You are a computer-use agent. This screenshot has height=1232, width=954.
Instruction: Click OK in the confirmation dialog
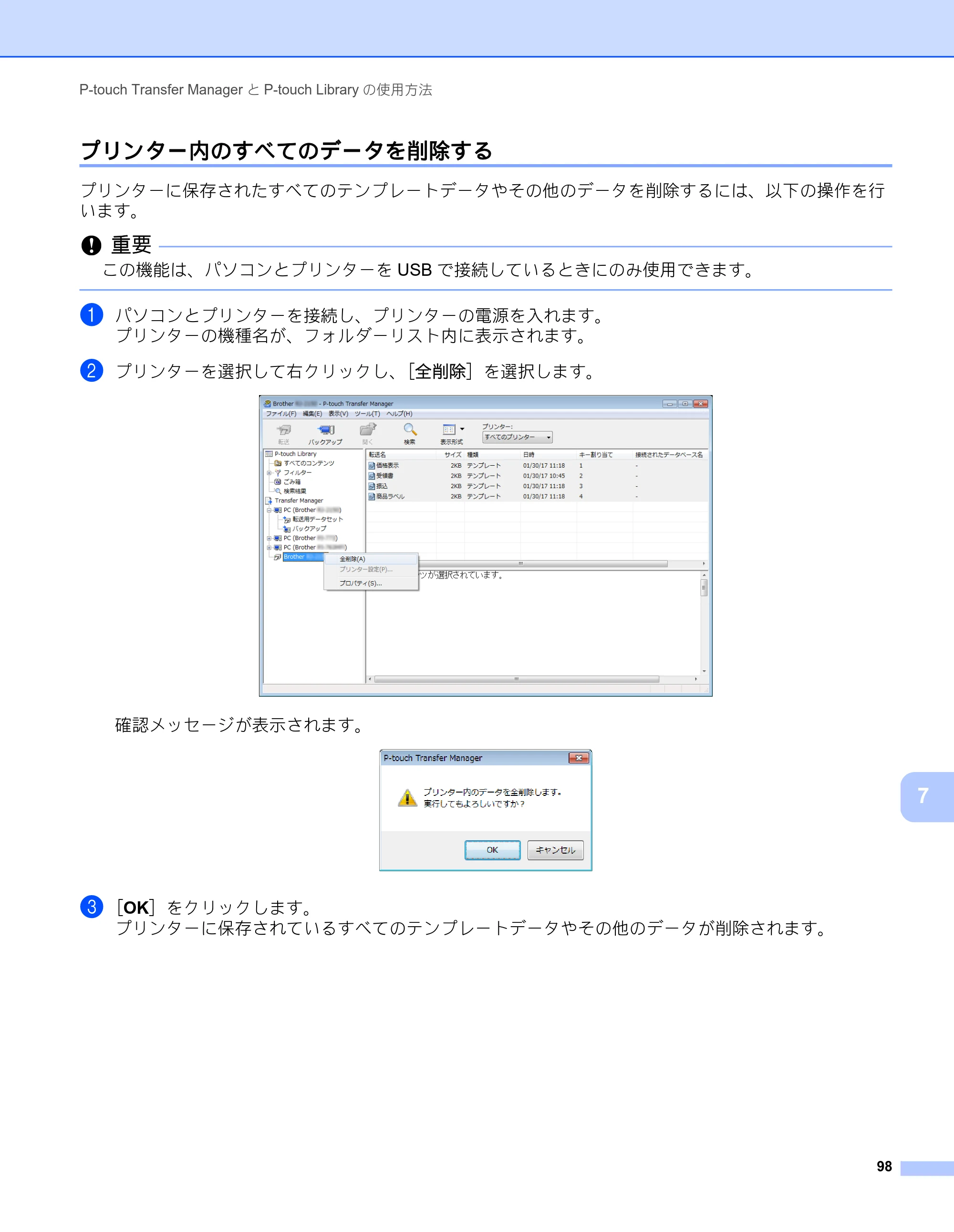(492, 850)
